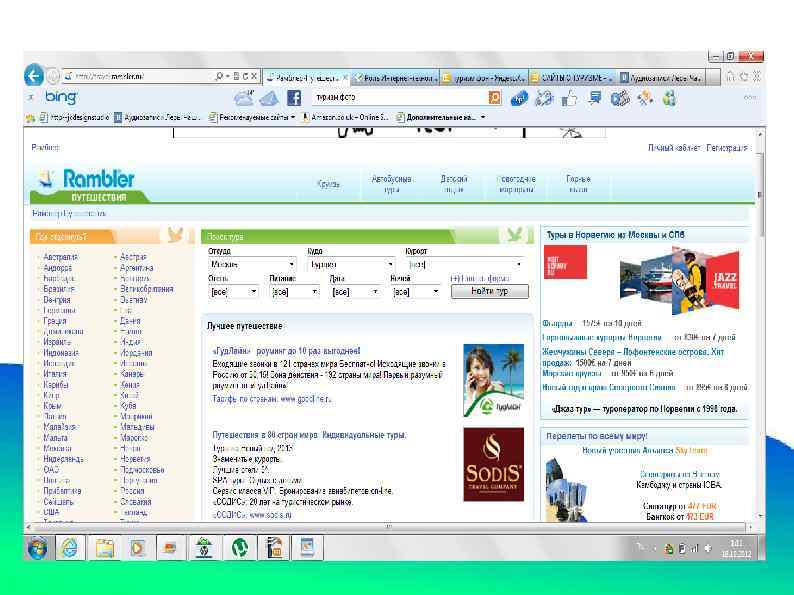Open the Amazon.co.uk favorites bar link
794x595 pixels.
(344, 117)
